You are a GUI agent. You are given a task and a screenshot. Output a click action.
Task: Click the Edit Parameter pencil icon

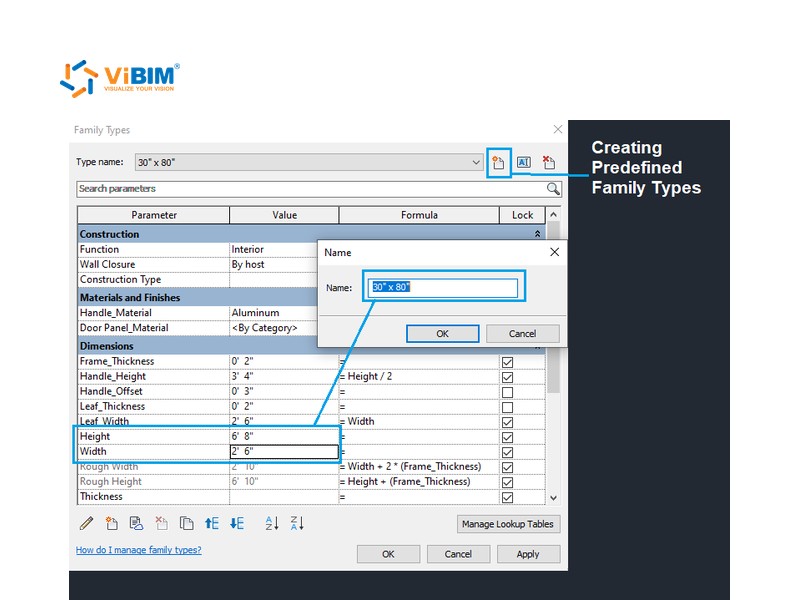click(x=87, y=523)
